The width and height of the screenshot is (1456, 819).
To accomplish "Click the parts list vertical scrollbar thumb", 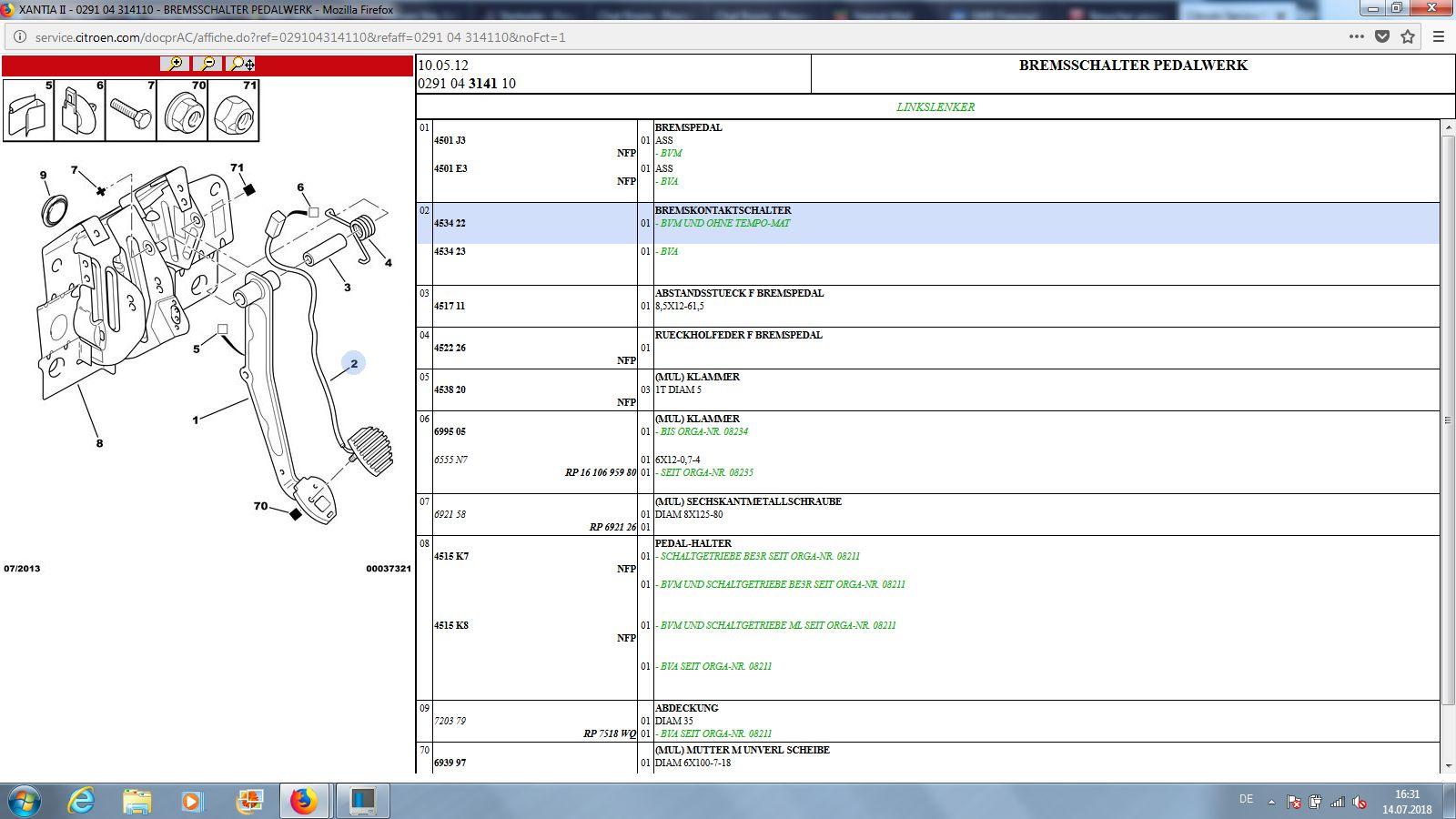I will tap(1448, 420).
